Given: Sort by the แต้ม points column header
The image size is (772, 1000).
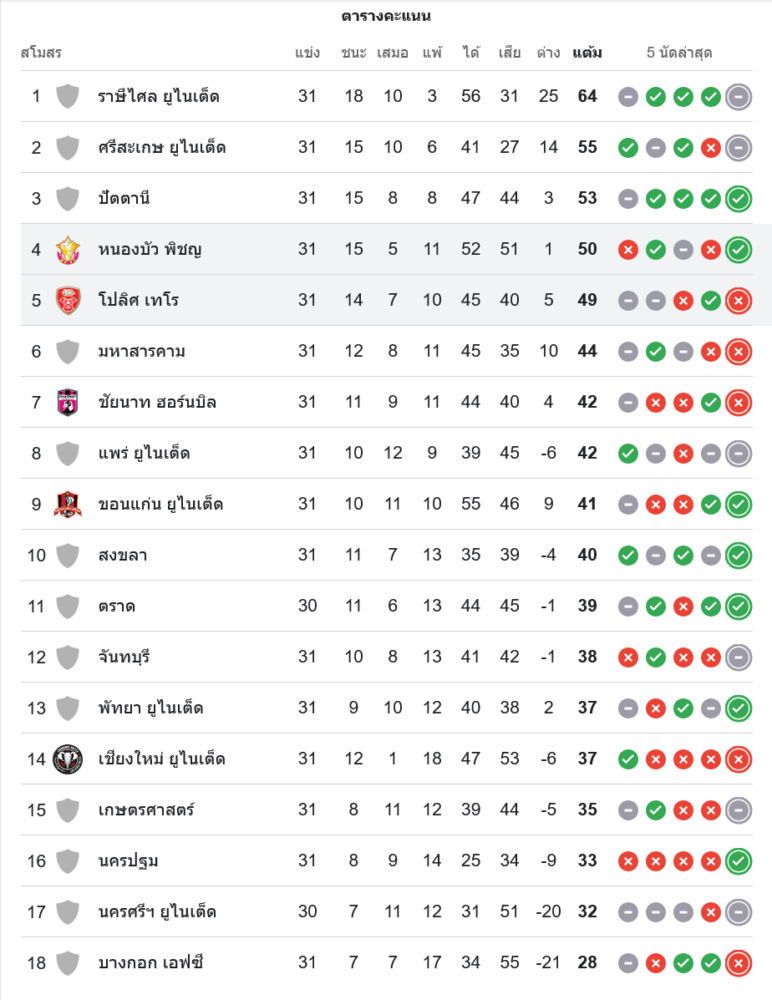Looking at the screenshot, I should tap(587, 53).
